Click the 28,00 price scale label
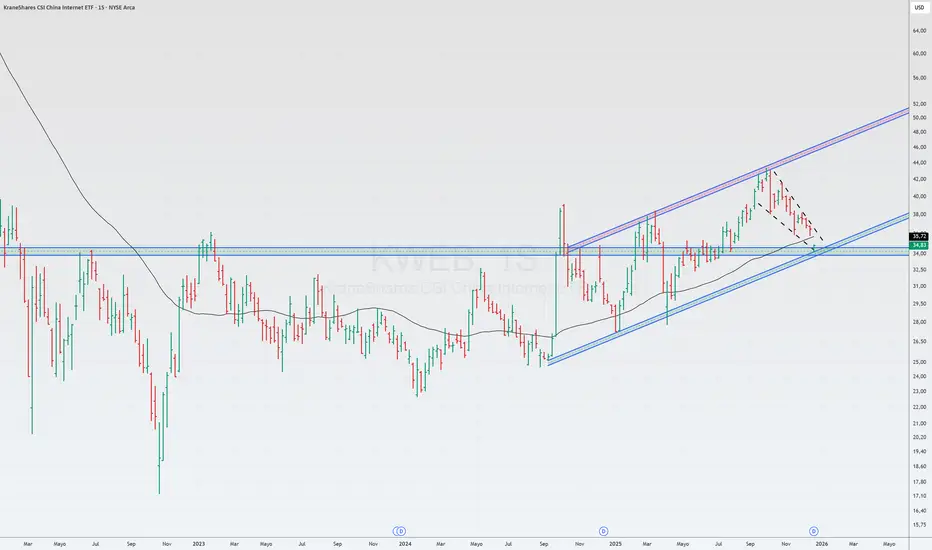 920,322
